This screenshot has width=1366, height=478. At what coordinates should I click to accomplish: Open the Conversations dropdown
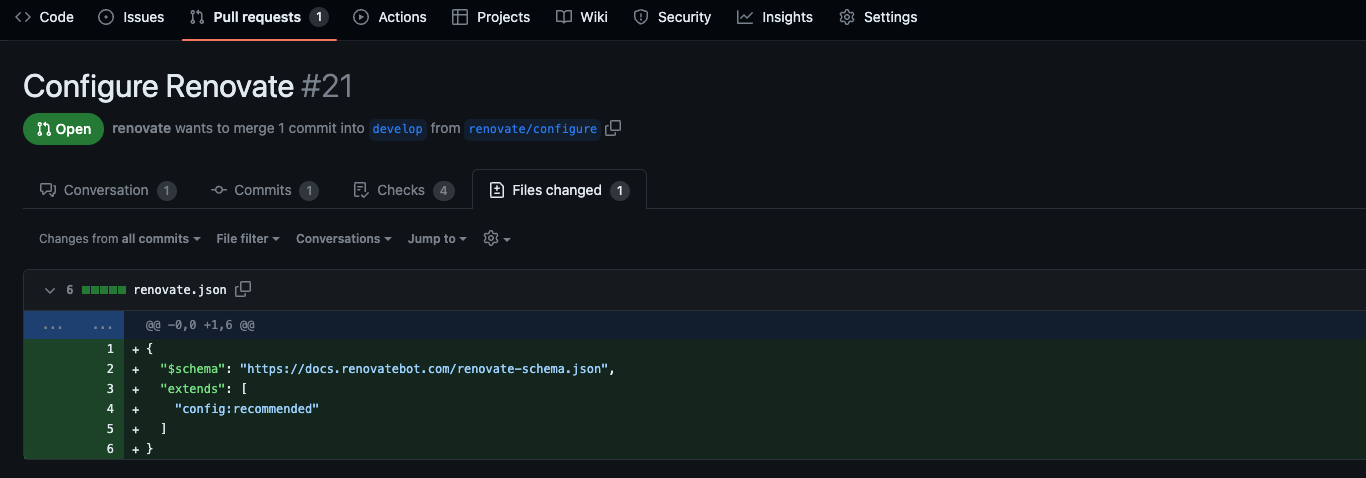pyautogui.click(x=344, y=238)
